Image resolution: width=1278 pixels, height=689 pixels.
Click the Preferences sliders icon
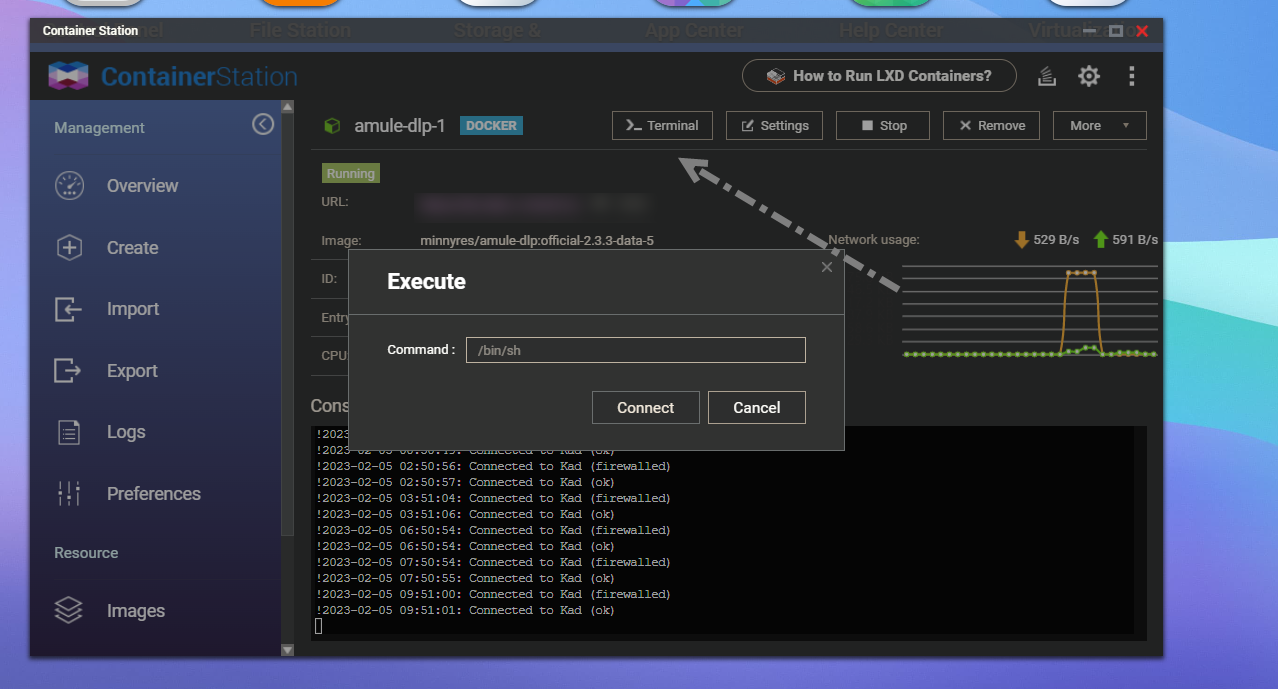[x=69, y=493]
